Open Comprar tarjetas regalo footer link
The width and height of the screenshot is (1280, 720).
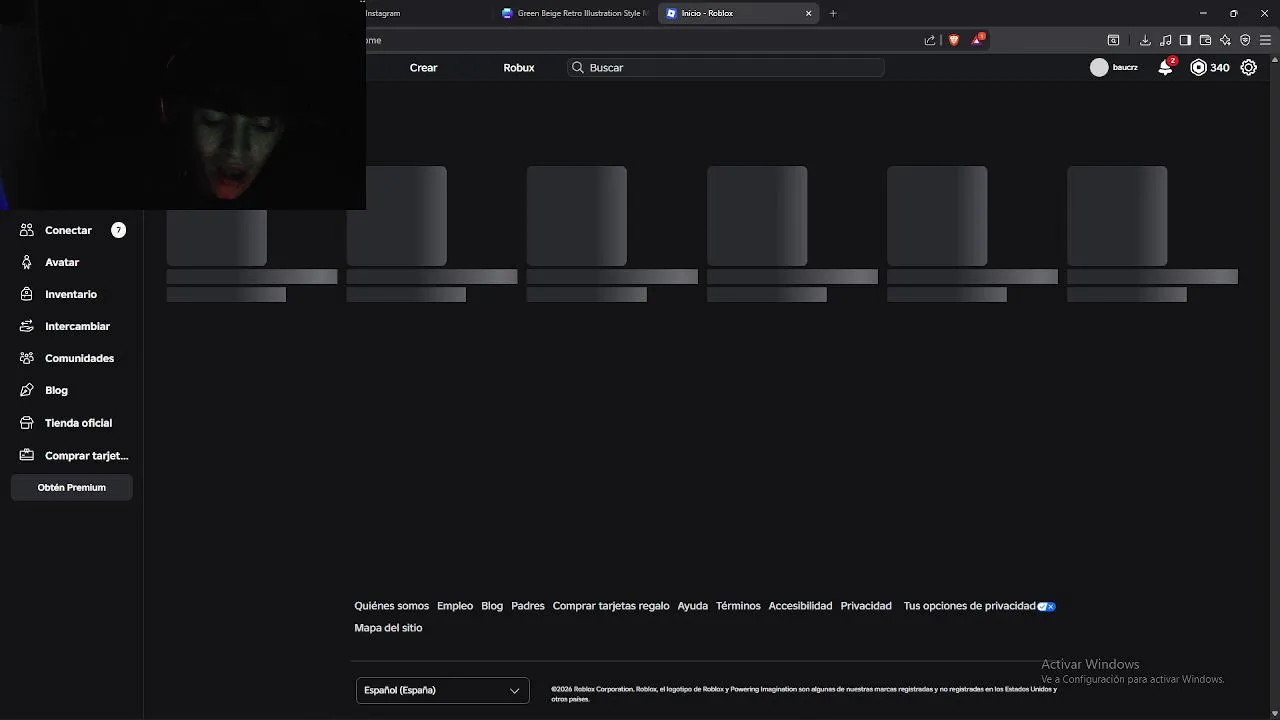[611, 606]
